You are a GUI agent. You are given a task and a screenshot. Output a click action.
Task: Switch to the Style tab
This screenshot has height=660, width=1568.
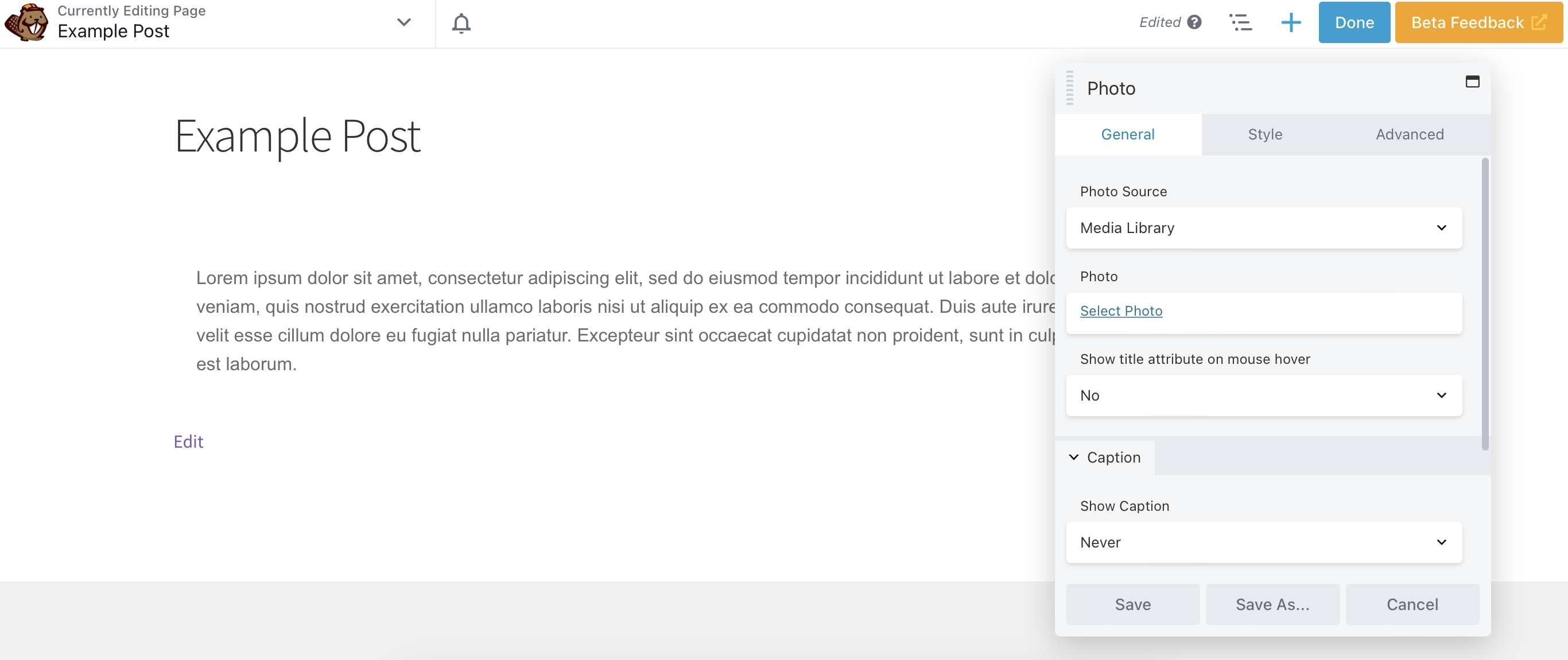tap(1265, 134)
